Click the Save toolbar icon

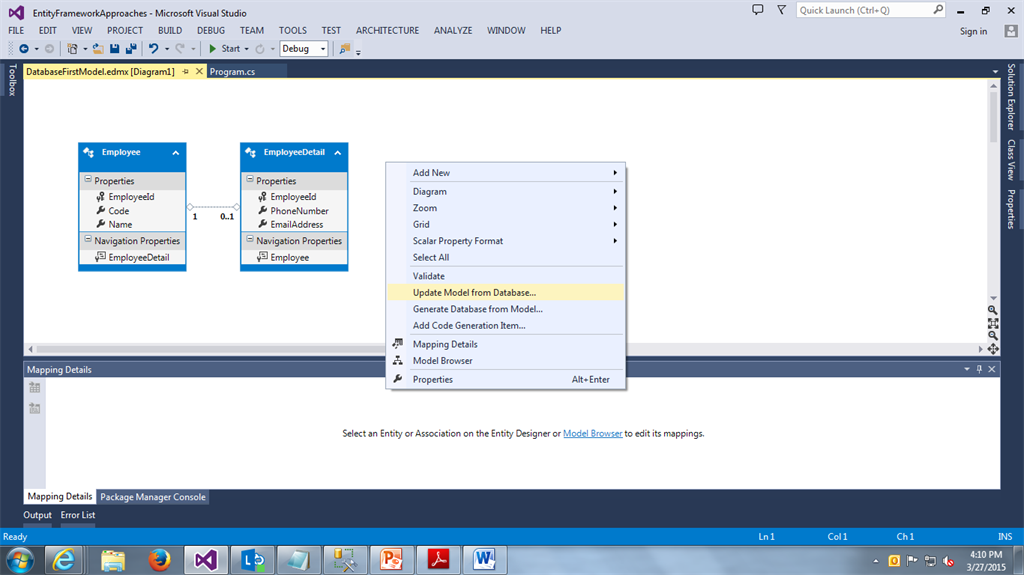point(114,49)
